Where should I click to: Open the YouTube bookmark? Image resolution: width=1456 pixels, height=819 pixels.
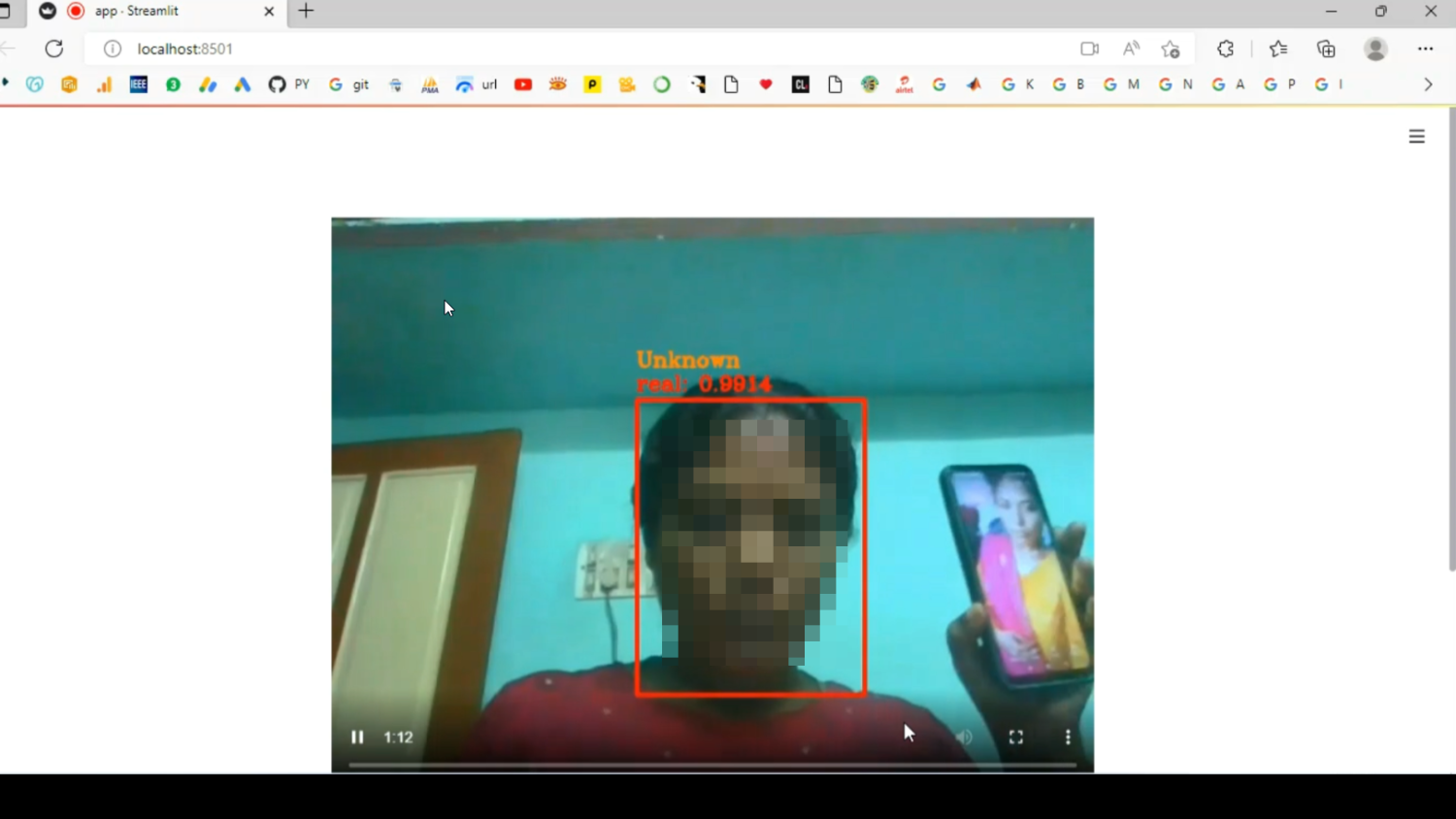pos(523,84)
